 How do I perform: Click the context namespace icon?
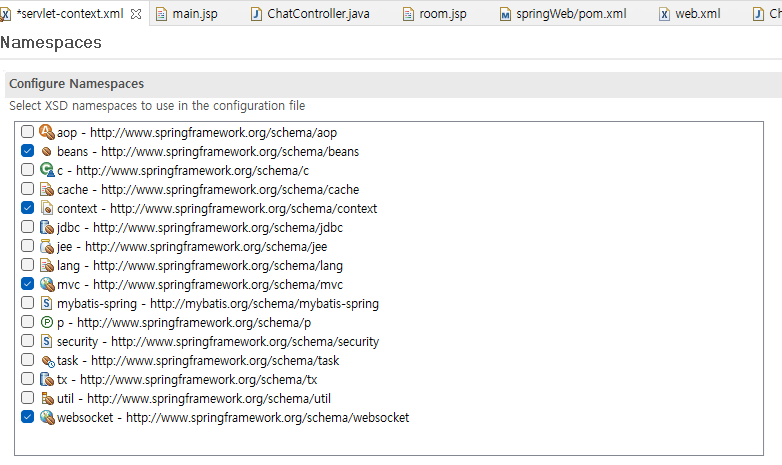point(47,208)
